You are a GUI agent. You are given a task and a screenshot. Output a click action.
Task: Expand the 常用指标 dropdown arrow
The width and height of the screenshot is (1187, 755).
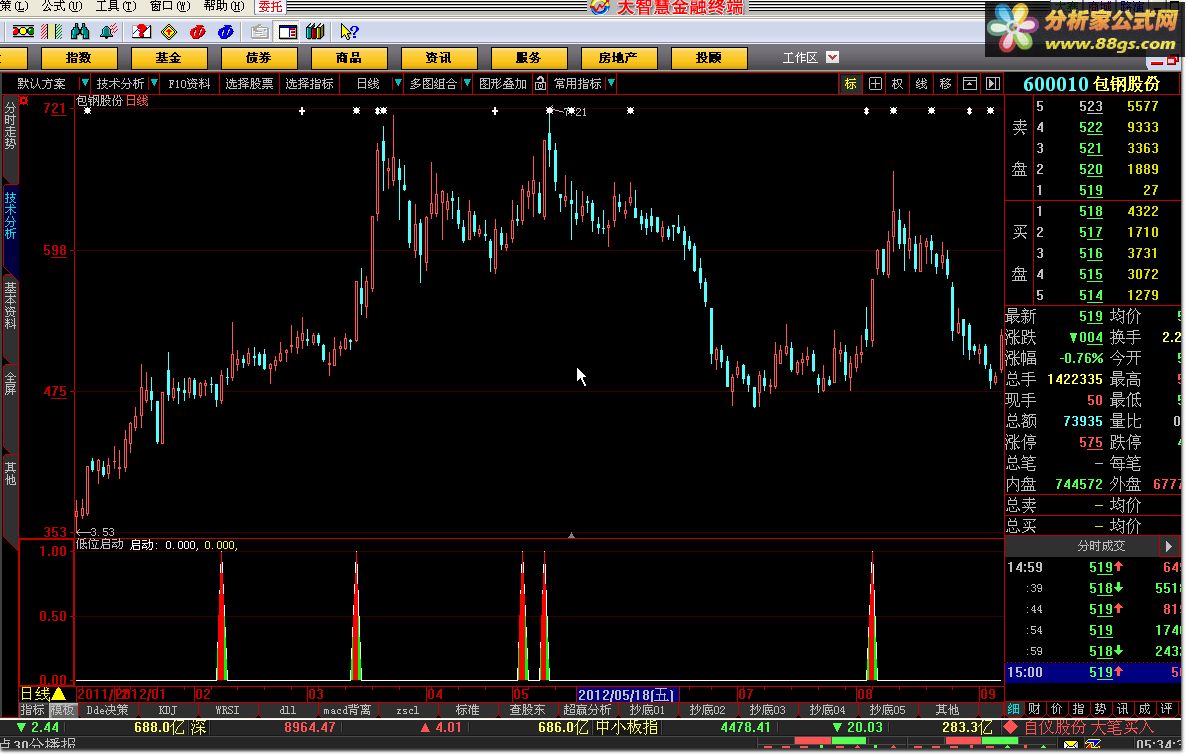point(611,83)
